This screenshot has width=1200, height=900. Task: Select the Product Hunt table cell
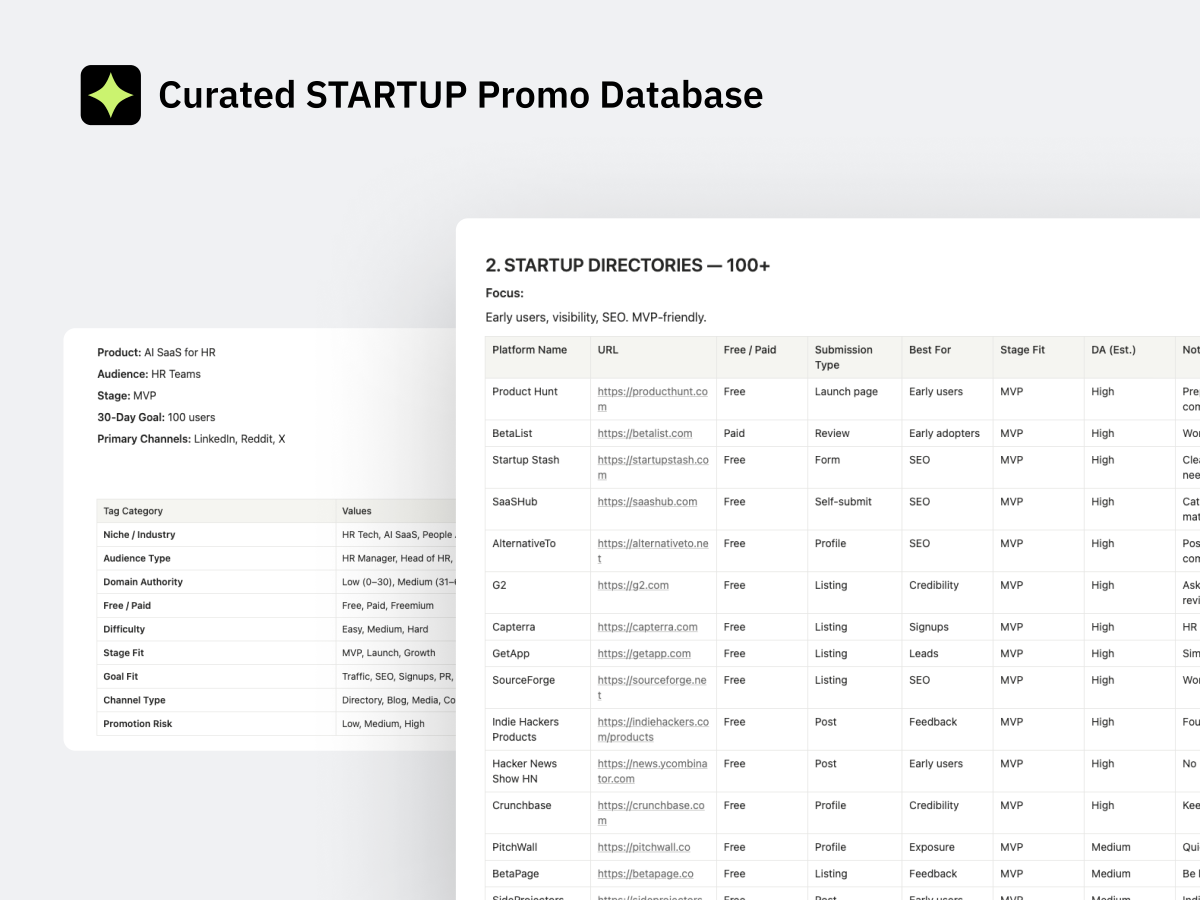point(525,392)
